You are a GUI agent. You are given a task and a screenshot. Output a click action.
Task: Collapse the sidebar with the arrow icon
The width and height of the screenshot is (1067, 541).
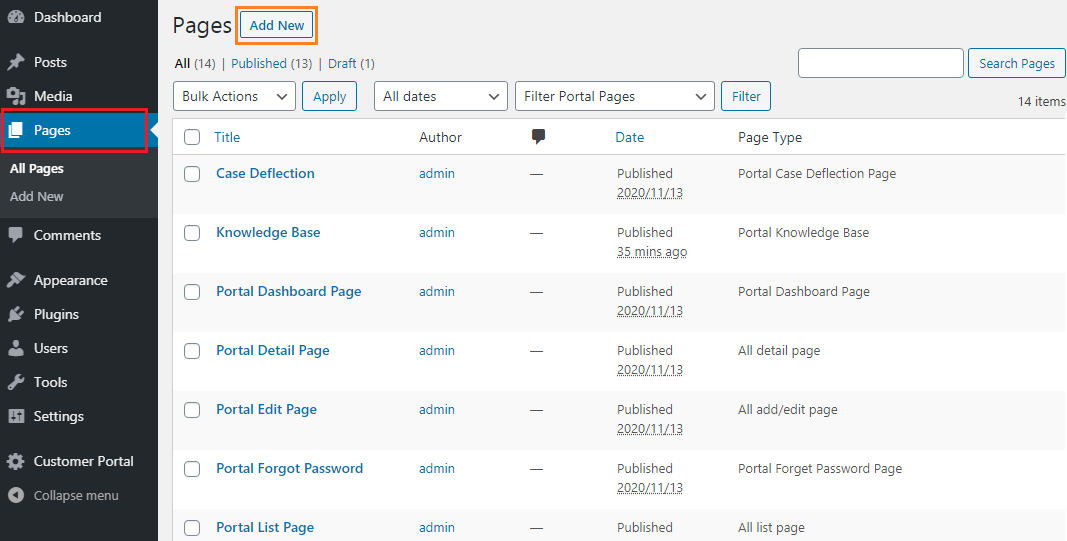click(16, 495)
